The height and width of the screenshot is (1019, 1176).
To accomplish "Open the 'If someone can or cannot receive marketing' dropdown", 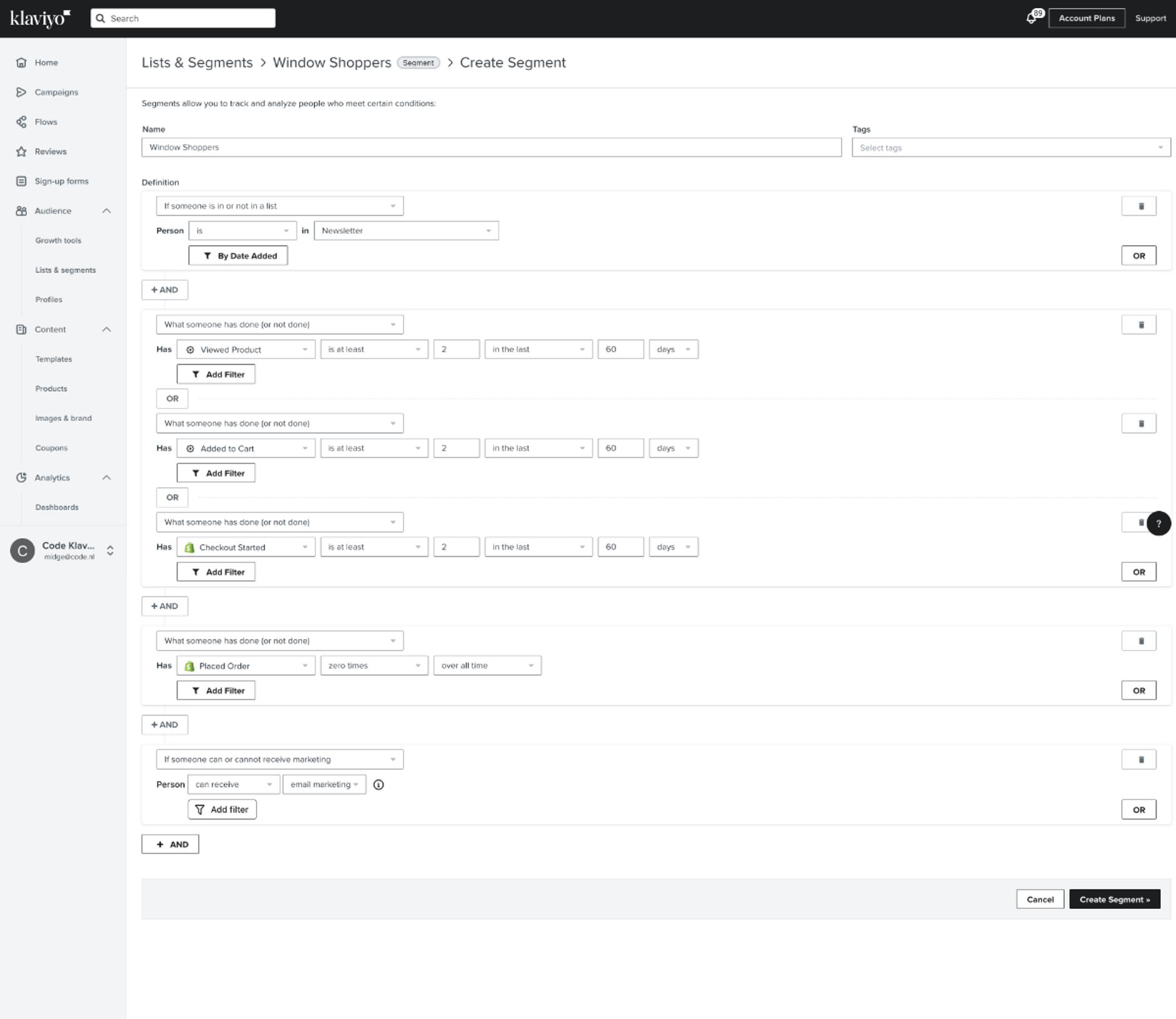I will 280,759.
